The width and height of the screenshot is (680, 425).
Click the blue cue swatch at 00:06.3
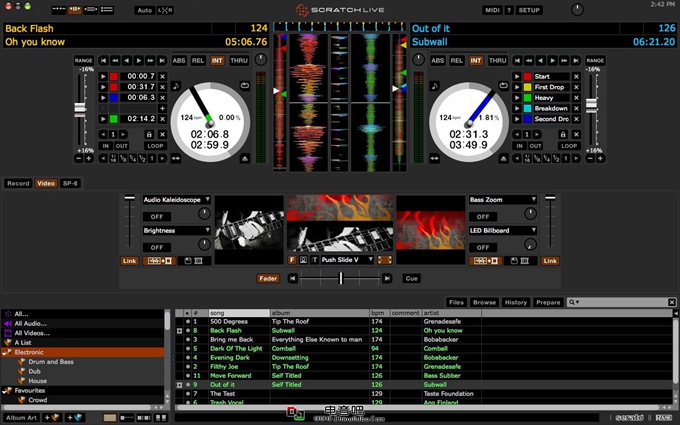click(x=113, y=98)
